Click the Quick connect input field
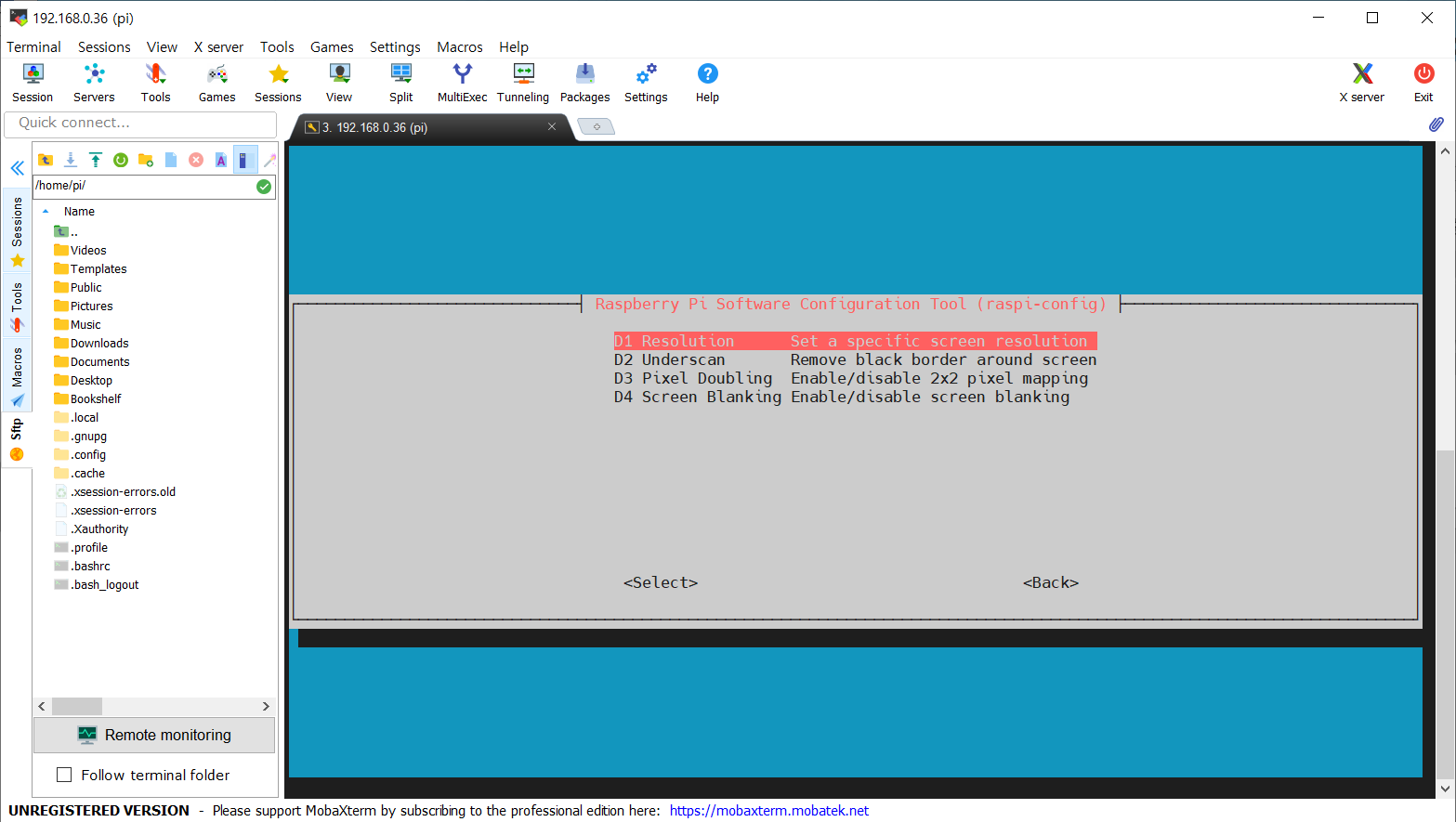This screenshot has height=822, width=1456. pyautogui.click(x=140, y=124)
